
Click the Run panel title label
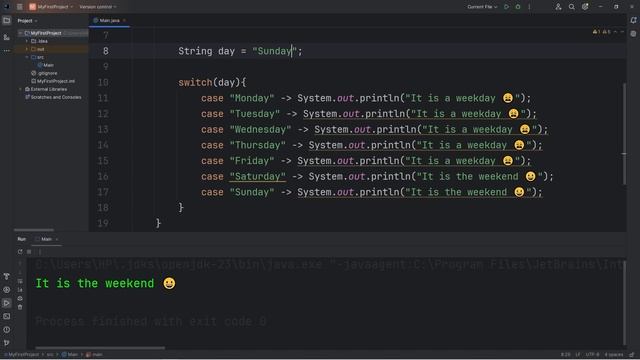(22, 239)
